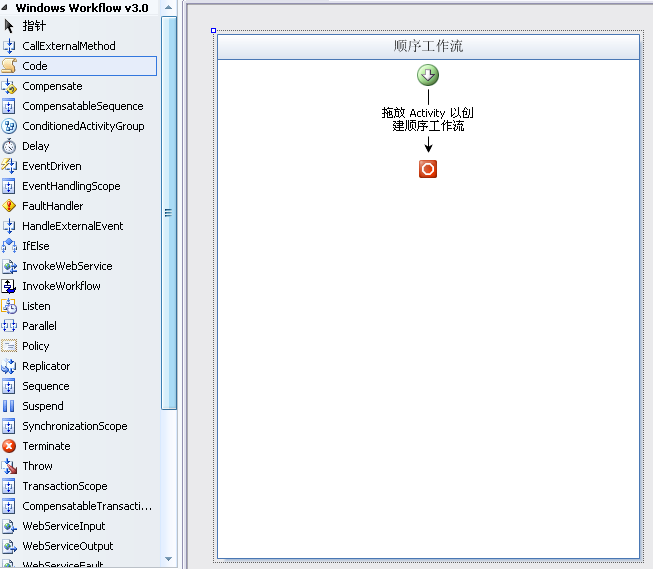Select the 'TransactionScope' toolbox label
Image resolution: width=653 pixels, height=569 pixels.
click(65, 486)
